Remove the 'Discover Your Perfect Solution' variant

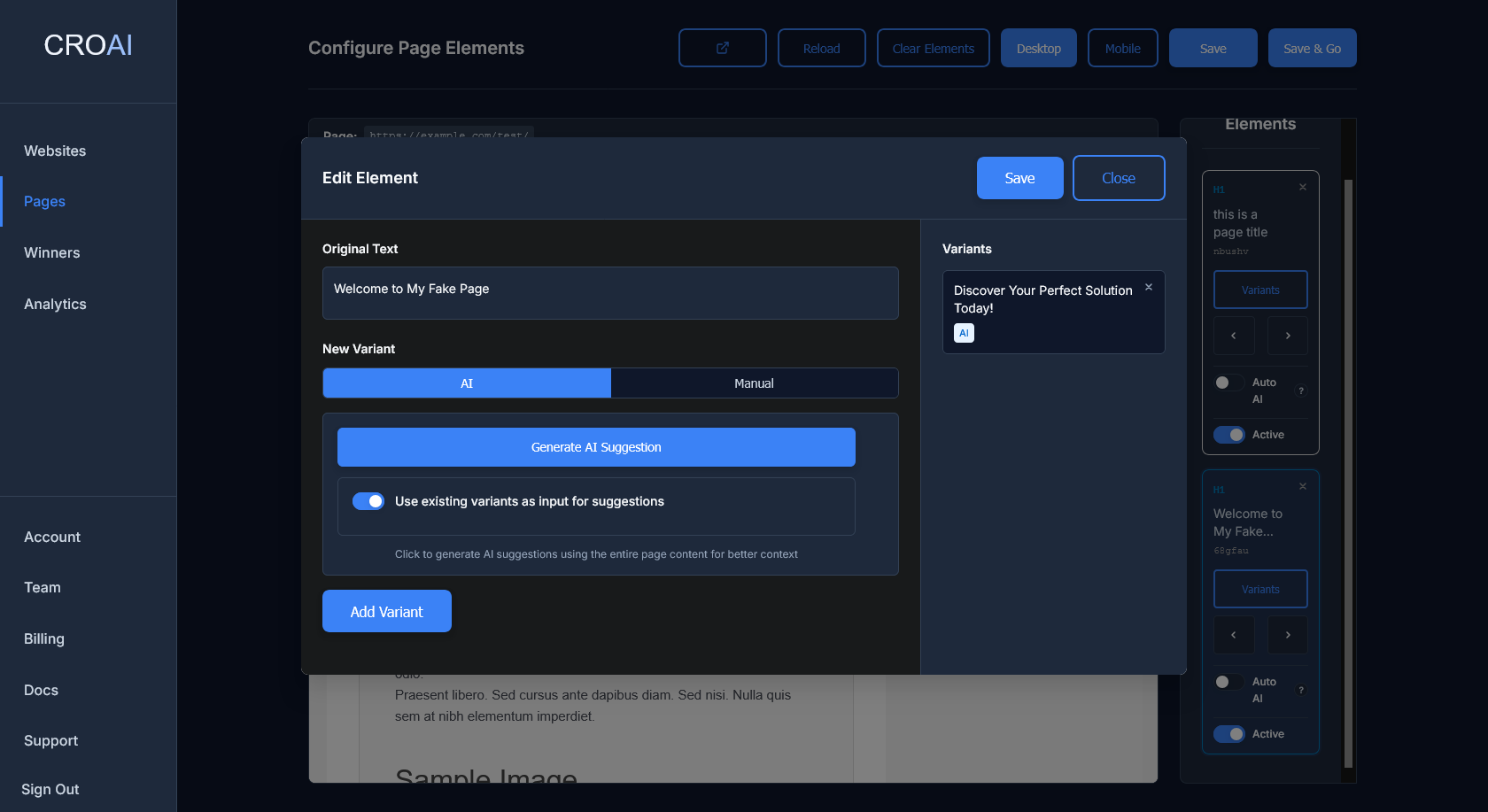tap(1149, 287)
